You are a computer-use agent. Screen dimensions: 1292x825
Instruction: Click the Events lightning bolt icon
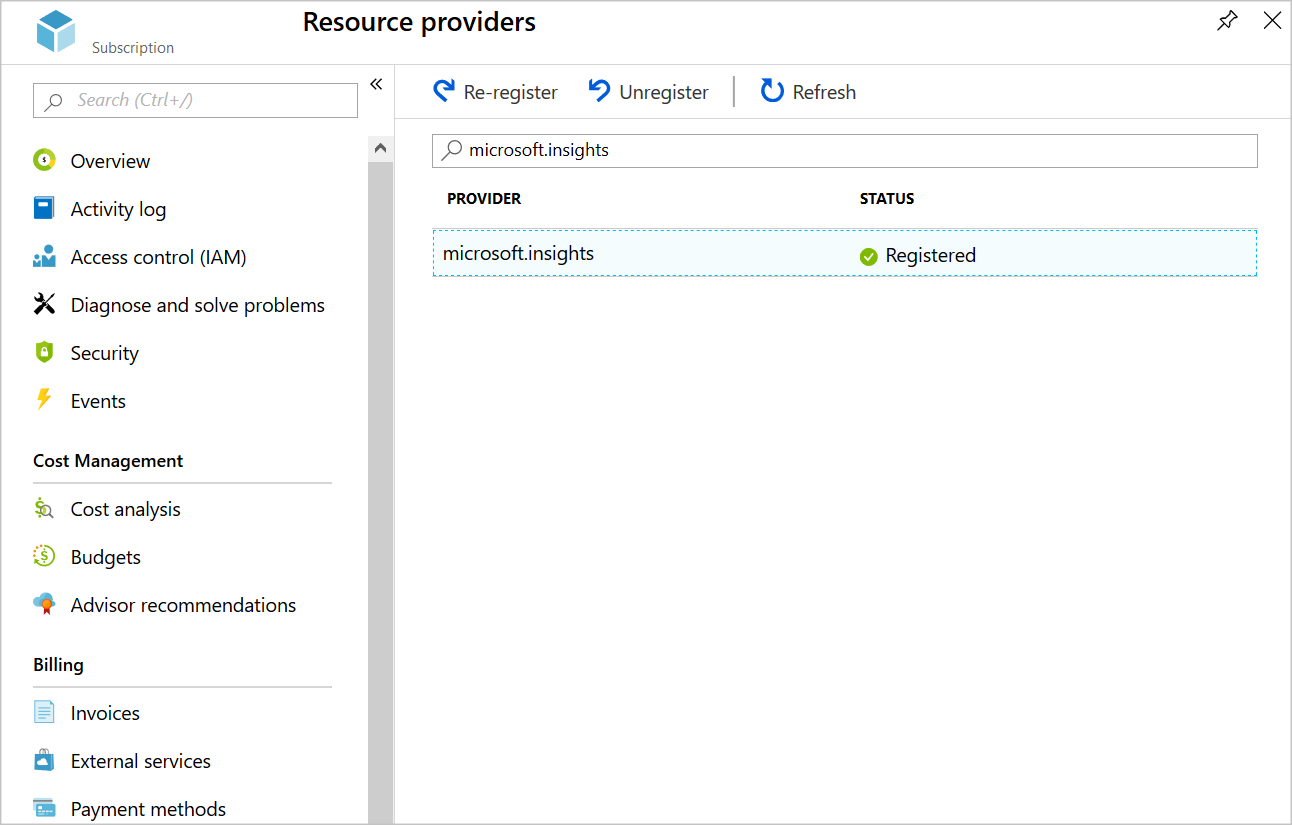[44, 400]
